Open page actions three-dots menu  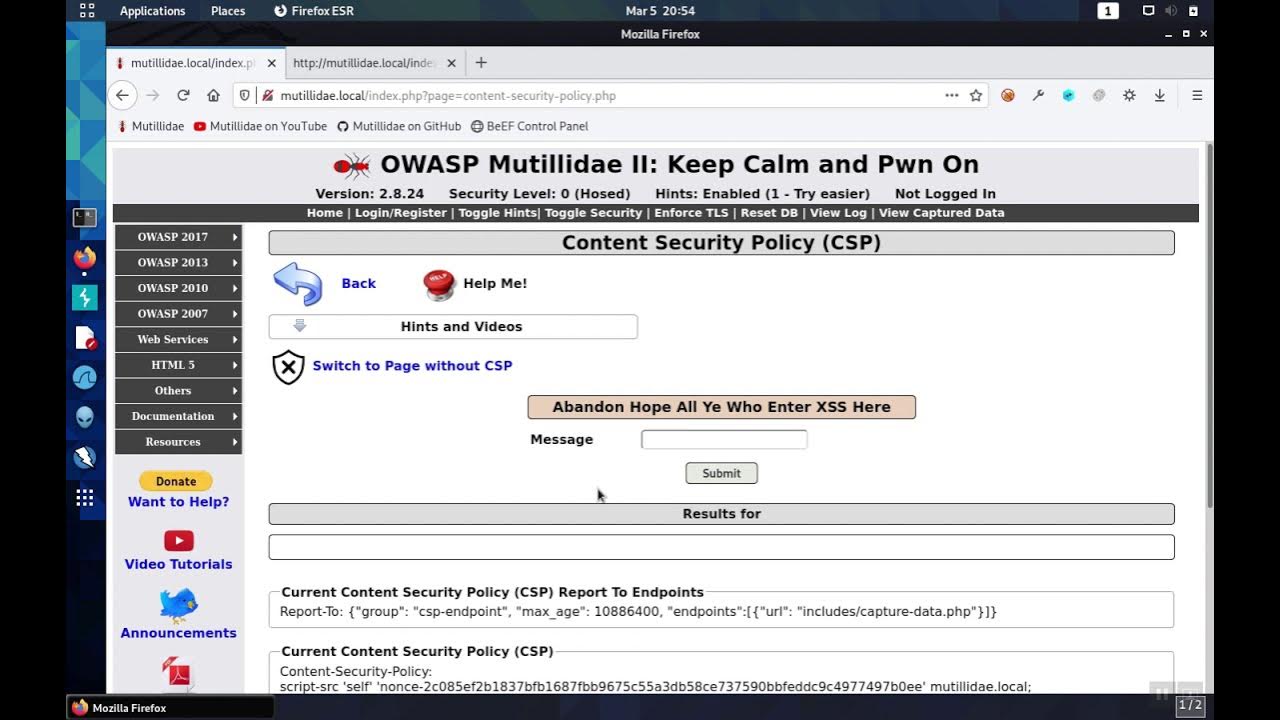951,95
